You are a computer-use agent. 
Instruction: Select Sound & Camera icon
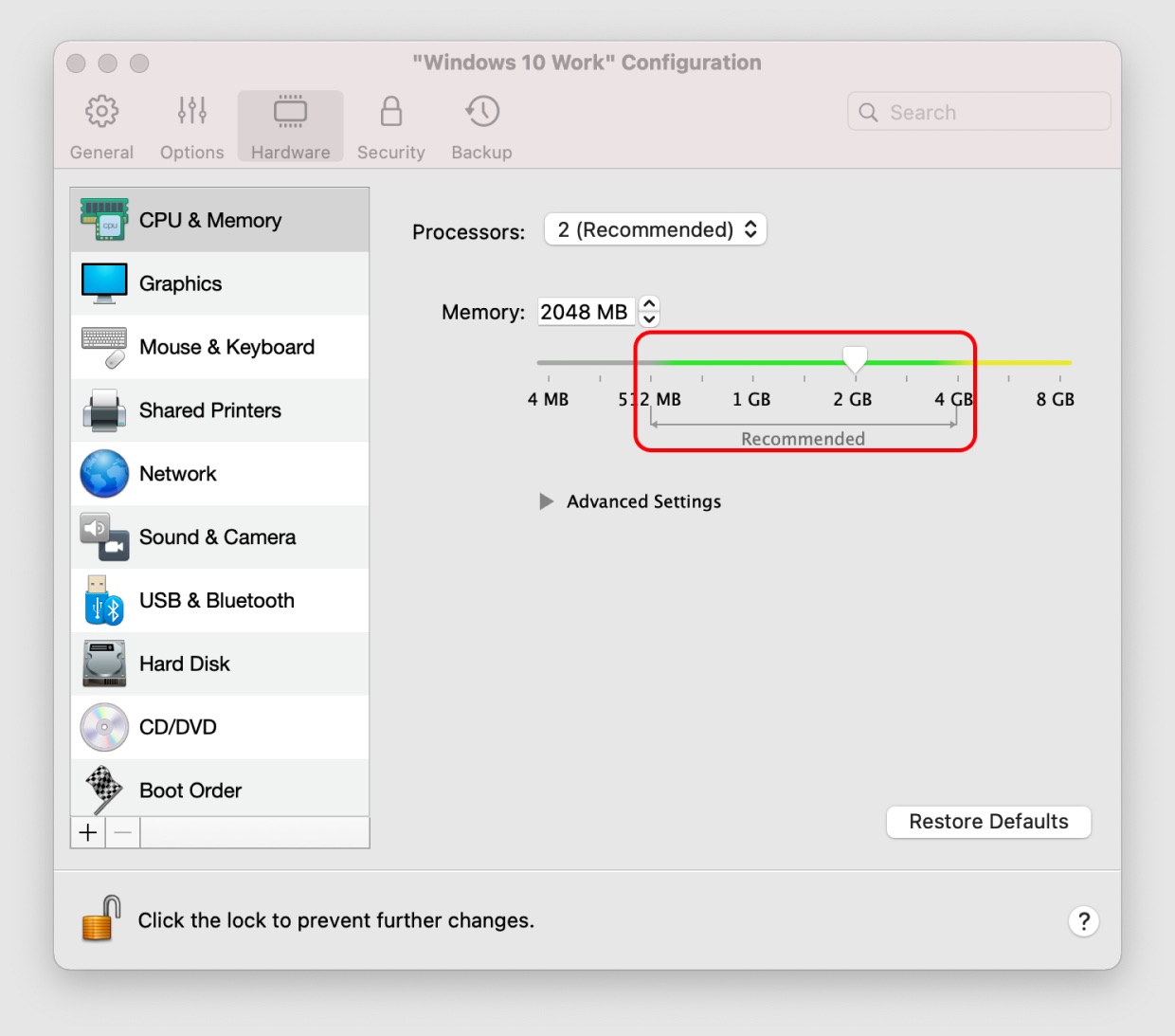[104, 537]
